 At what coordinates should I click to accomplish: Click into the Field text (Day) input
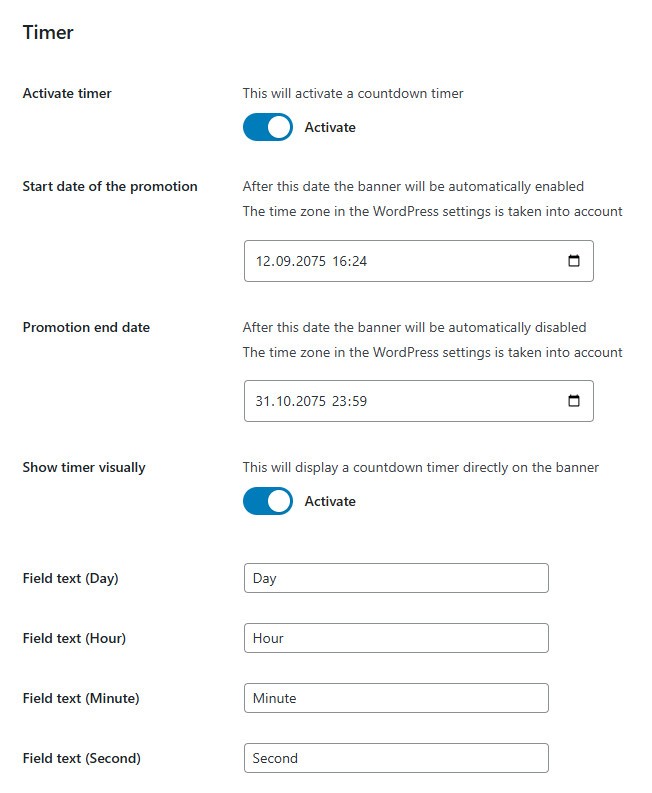[x=396, y=578]
